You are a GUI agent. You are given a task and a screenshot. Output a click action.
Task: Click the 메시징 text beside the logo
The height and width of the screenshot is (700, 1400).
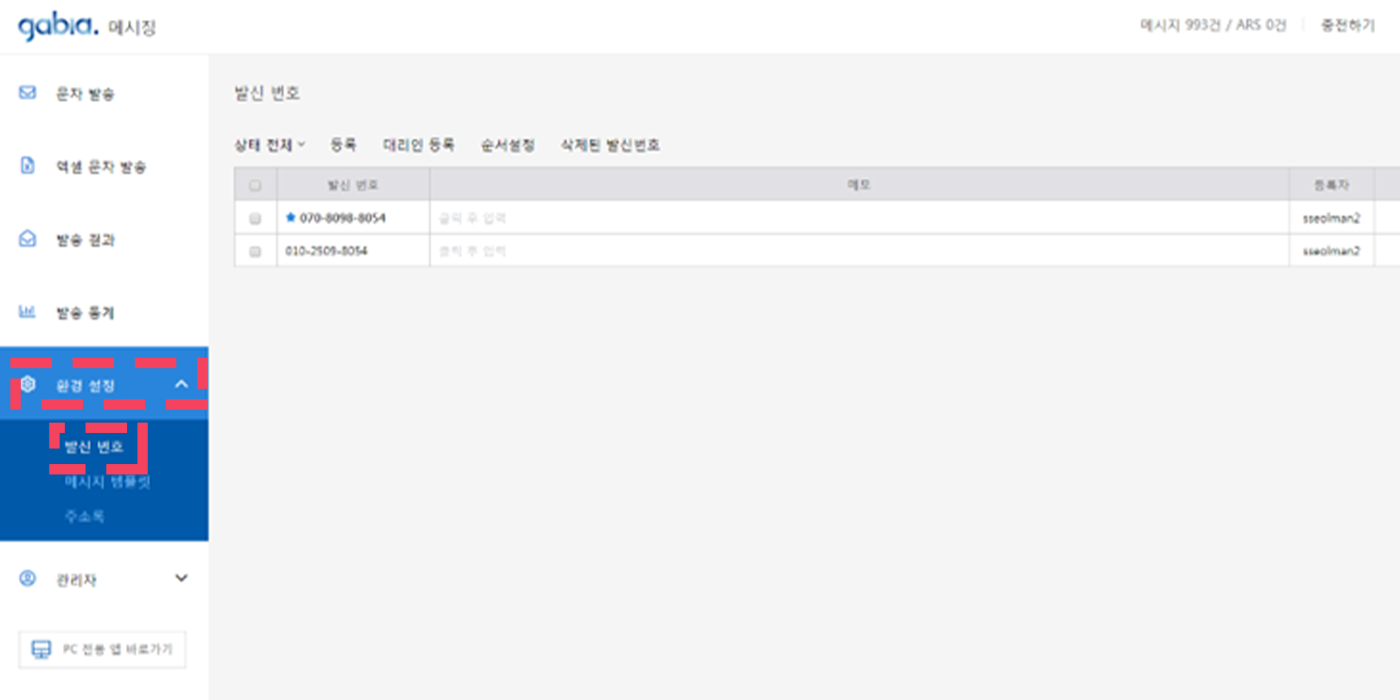tap(132, 28)
